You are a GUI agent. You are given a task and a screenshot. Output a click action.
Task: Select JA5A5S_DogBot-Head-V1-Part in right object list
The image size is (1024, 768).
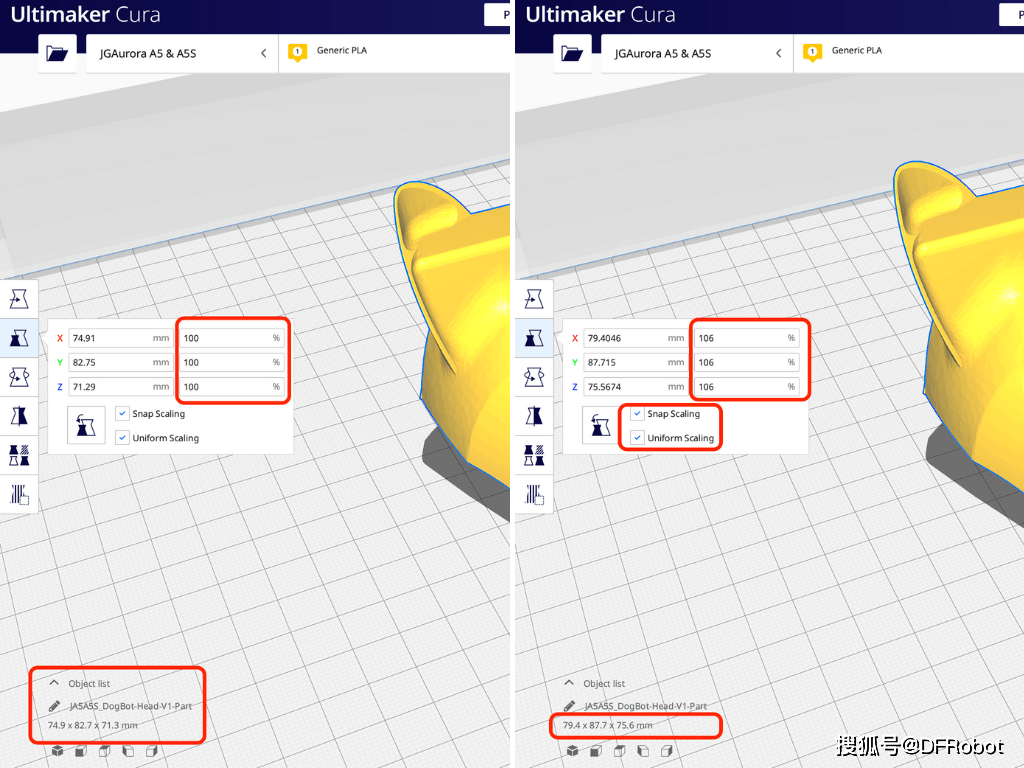click(646, 706)
